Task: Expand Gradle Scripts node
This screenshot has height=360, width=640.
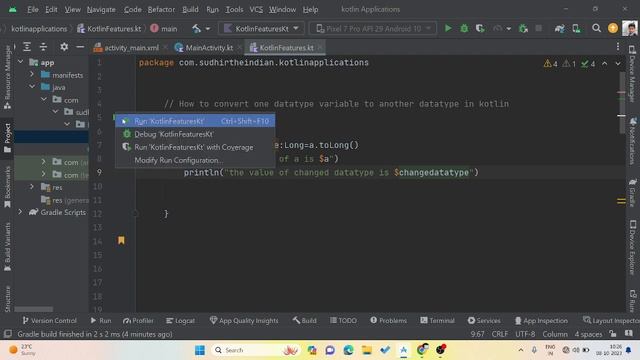Action: (x=20, y=212)
